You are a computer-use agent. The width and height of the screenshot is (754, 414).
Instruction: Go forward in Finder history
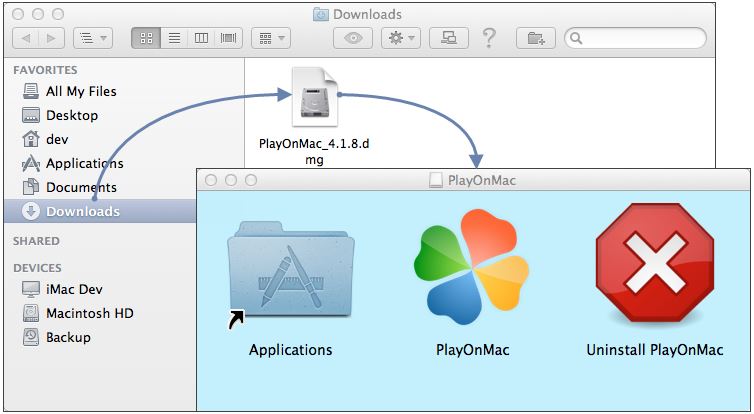(x=51, y=38)
